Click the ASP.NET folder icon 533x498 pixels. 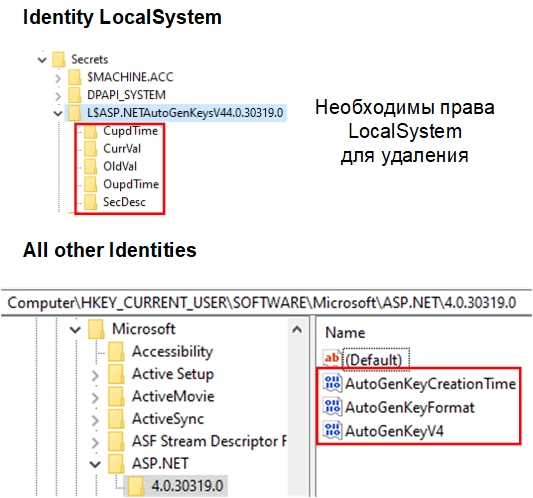(x=116, y=464)
